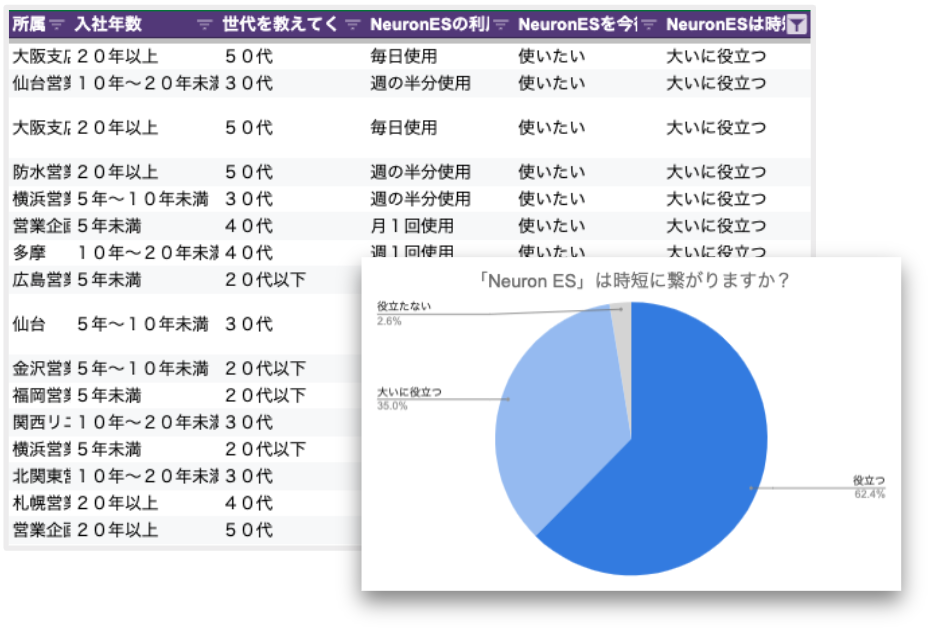
Task: Open the filter icon on 所属 column
Action: (57, 24)
